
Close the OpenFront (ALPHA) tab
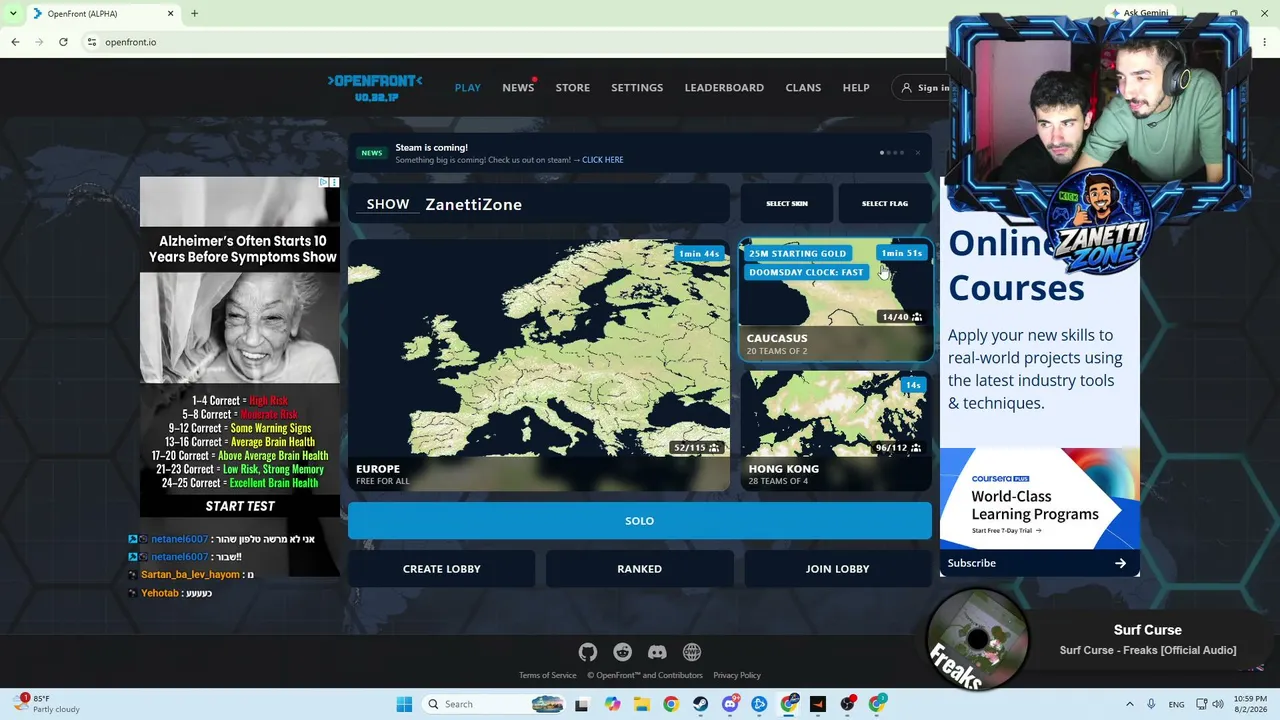[170, 14]
